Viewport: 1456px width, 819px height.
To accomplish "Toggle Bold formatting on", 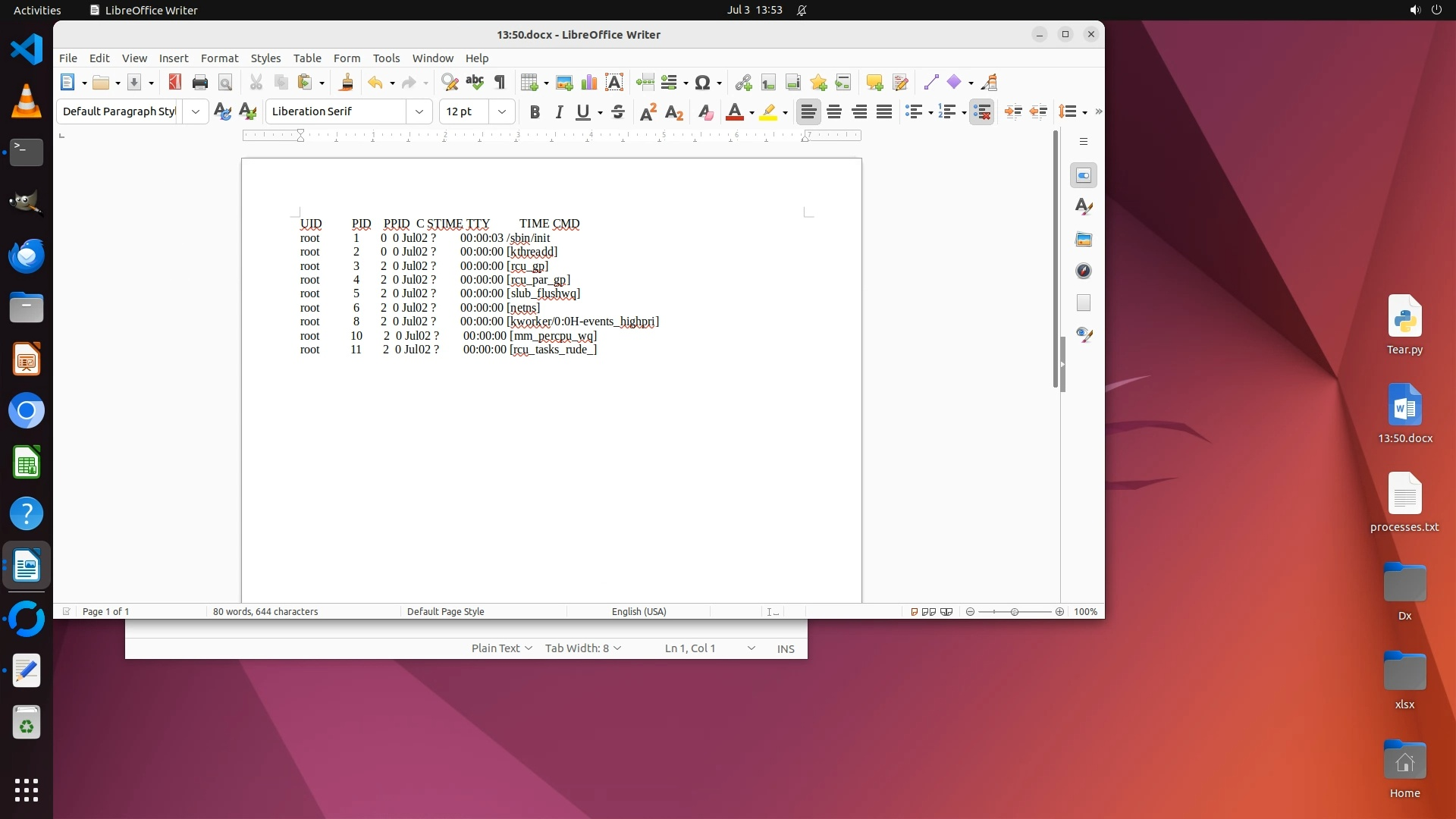I will coord(535,112).
